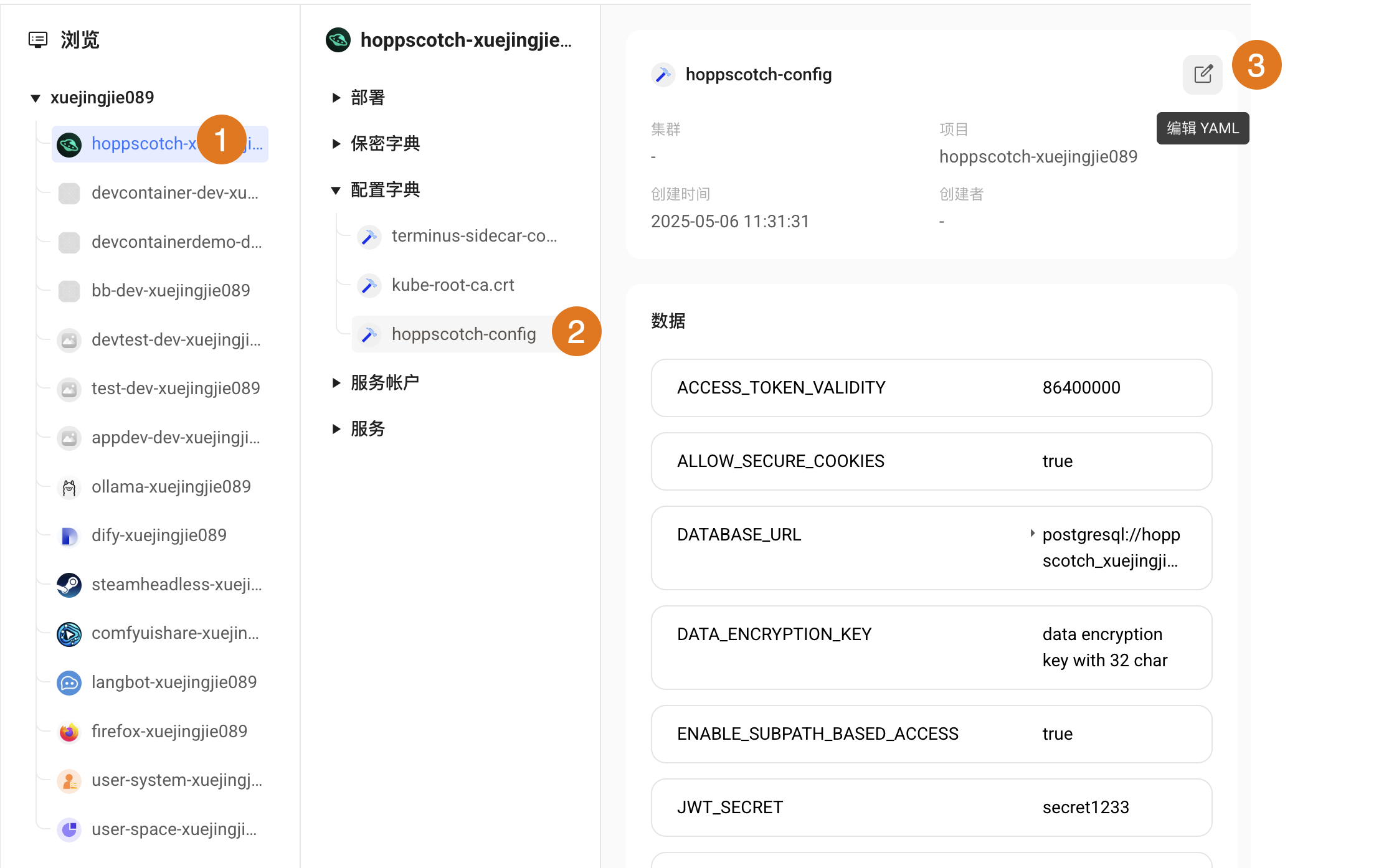The width and height of the screenshot is (1394, 868).
Task: Click the steamheadless Steam icon
Action: pos(69,585)
